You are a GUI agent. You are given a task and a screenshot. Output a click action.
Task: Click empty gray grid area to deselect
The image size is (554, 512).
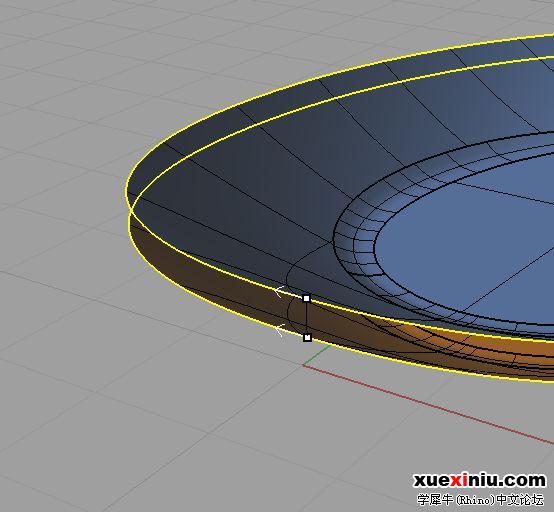click(x=106, y=406)
